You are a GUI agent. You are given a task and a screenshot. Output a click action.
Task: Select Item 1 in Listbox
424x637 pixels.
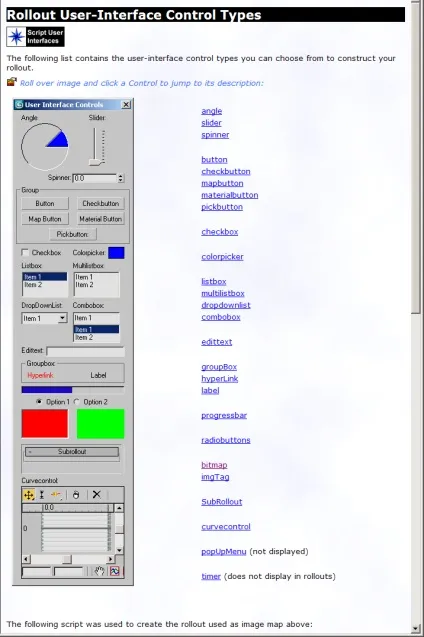[x=44, y=277]
